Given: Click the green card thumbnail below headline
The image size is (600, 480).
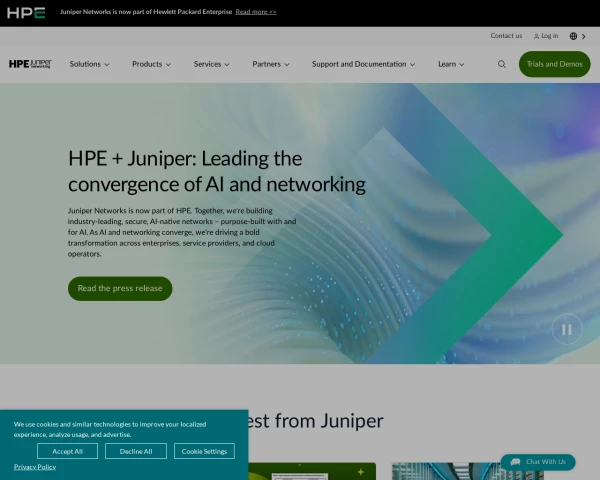Looking at the screenshot, I should pyautogui.click(x=312, y=471).
